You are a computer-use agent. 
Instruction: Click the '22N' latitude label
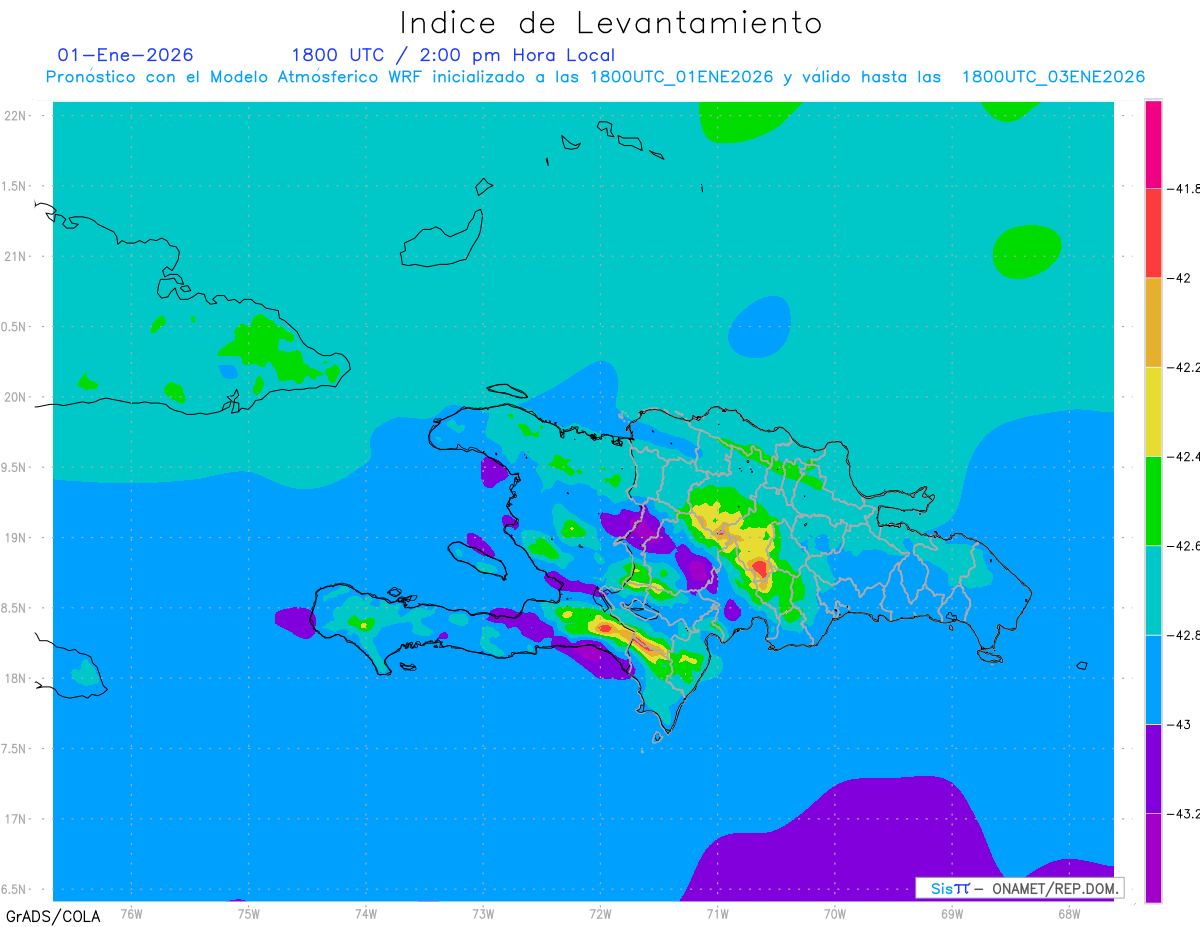pos(16,116)
